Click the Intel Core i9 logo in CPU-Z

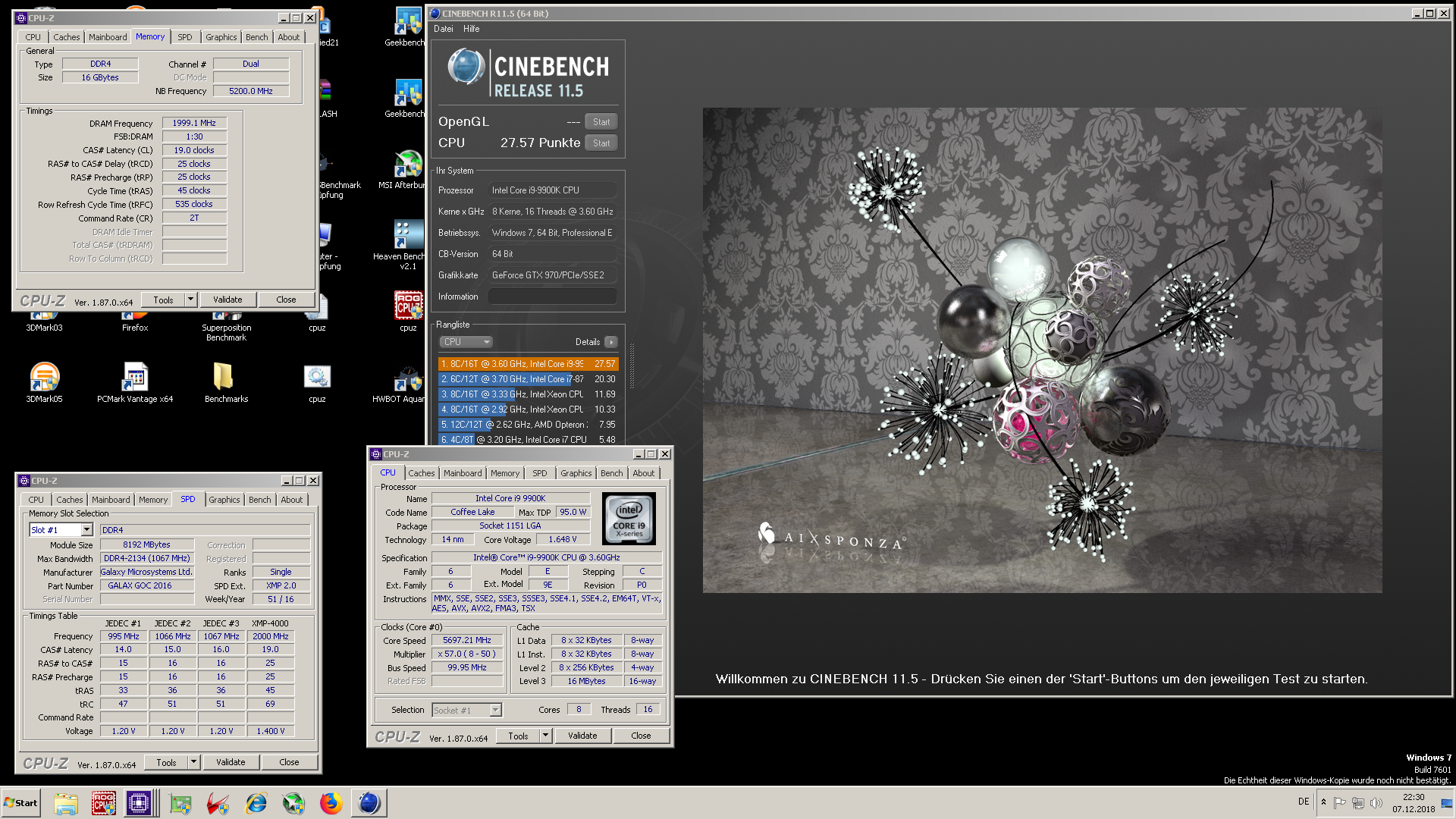click(629, 519)
